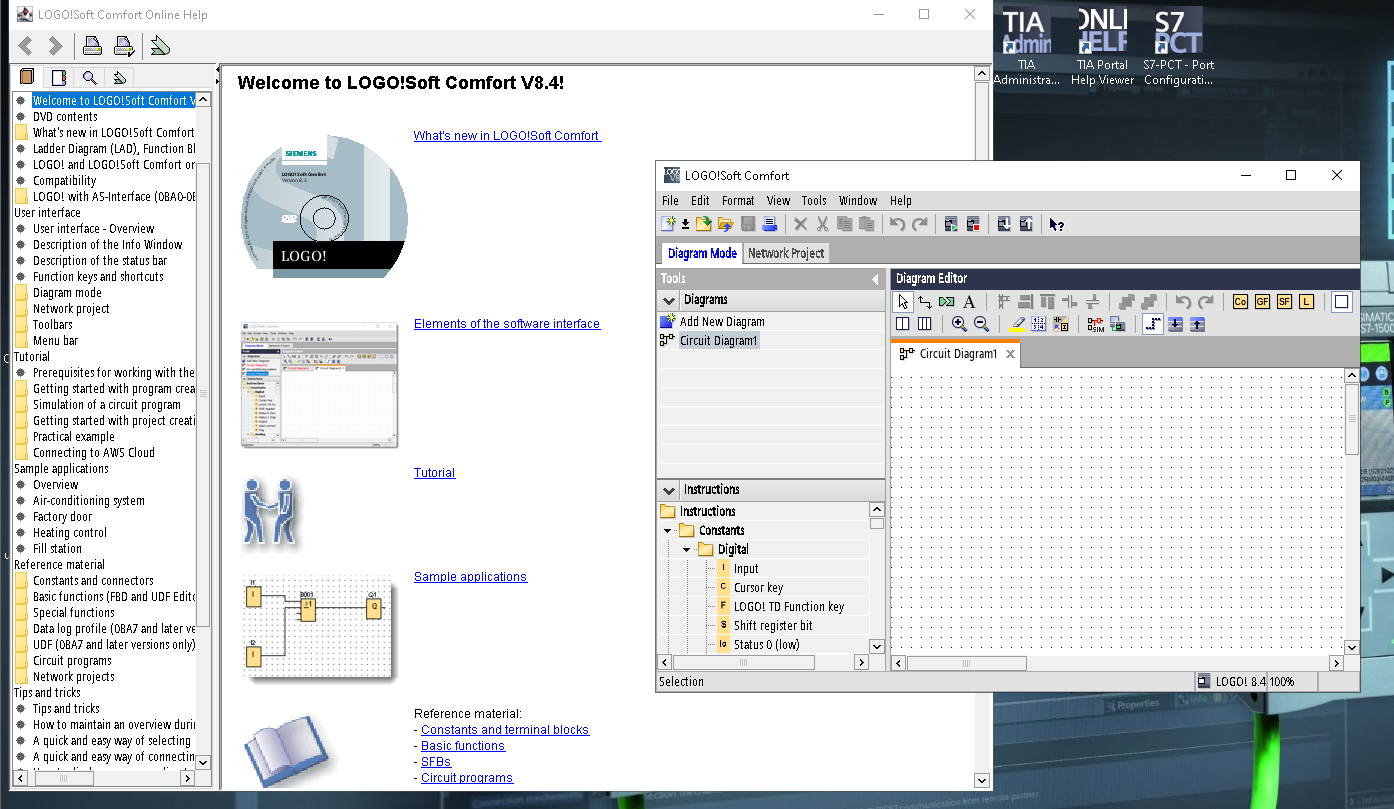The width and height of the screenshot is (1394, 809).
Task: Toggle the Constants 'Co' toolbar button
Action: coord(1240,302)
